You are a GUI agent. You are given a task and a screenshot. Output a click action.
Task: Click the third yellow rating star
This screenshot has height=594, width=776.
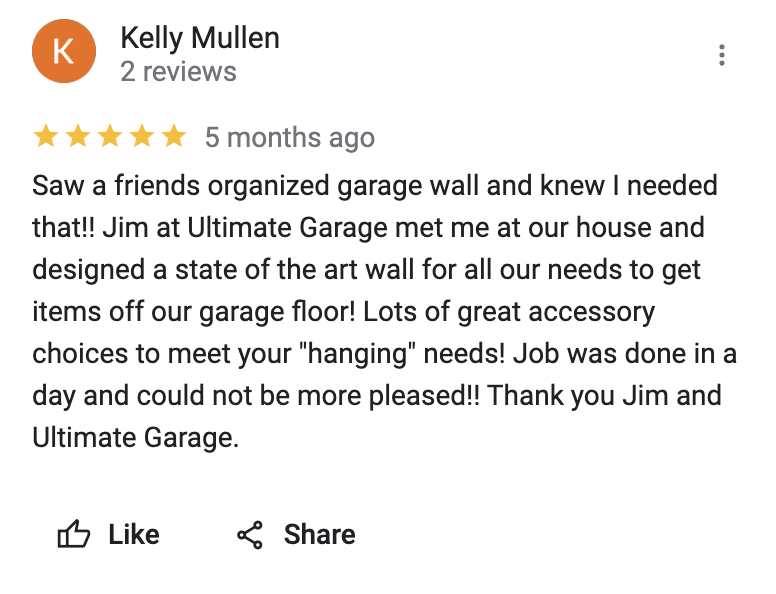(110, 137)
